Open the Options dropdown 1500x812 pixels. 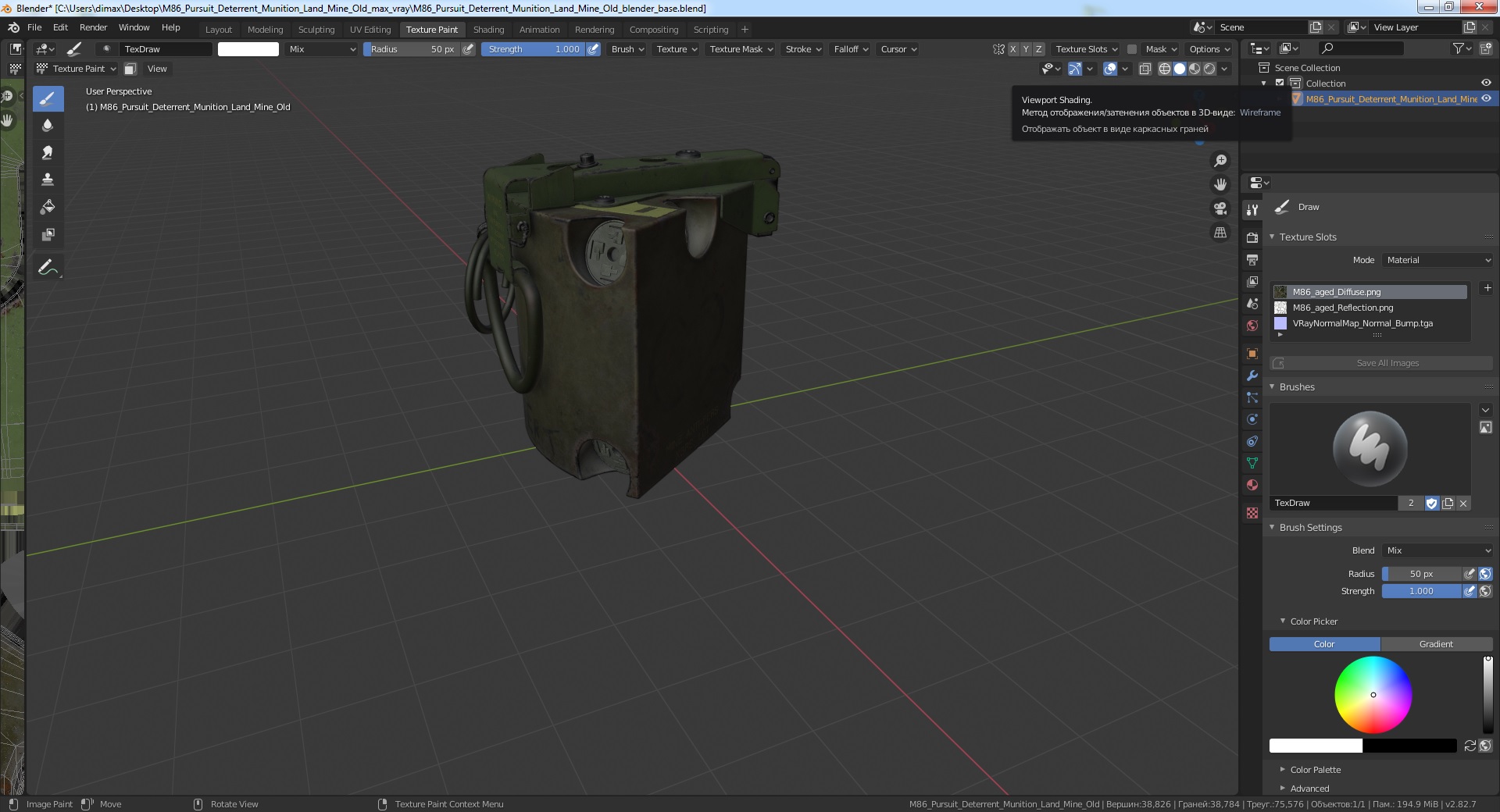(x=1209, y=49)
